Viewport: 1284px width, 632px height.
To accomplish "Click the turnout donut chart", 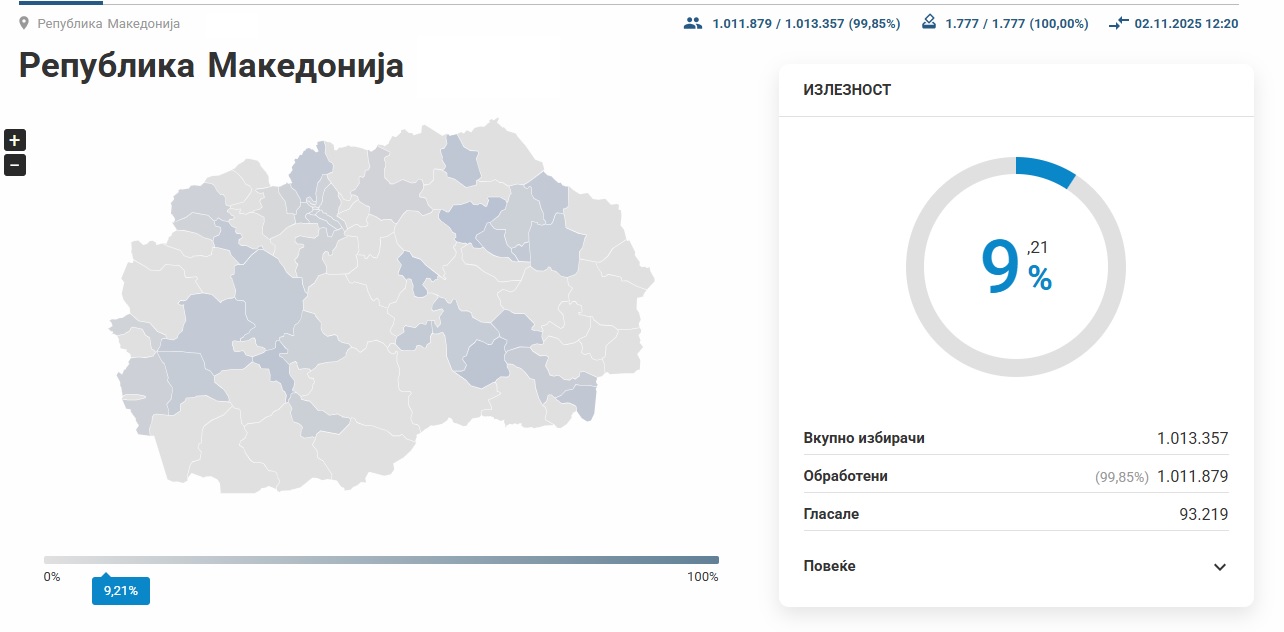I will click(1016, 267).
